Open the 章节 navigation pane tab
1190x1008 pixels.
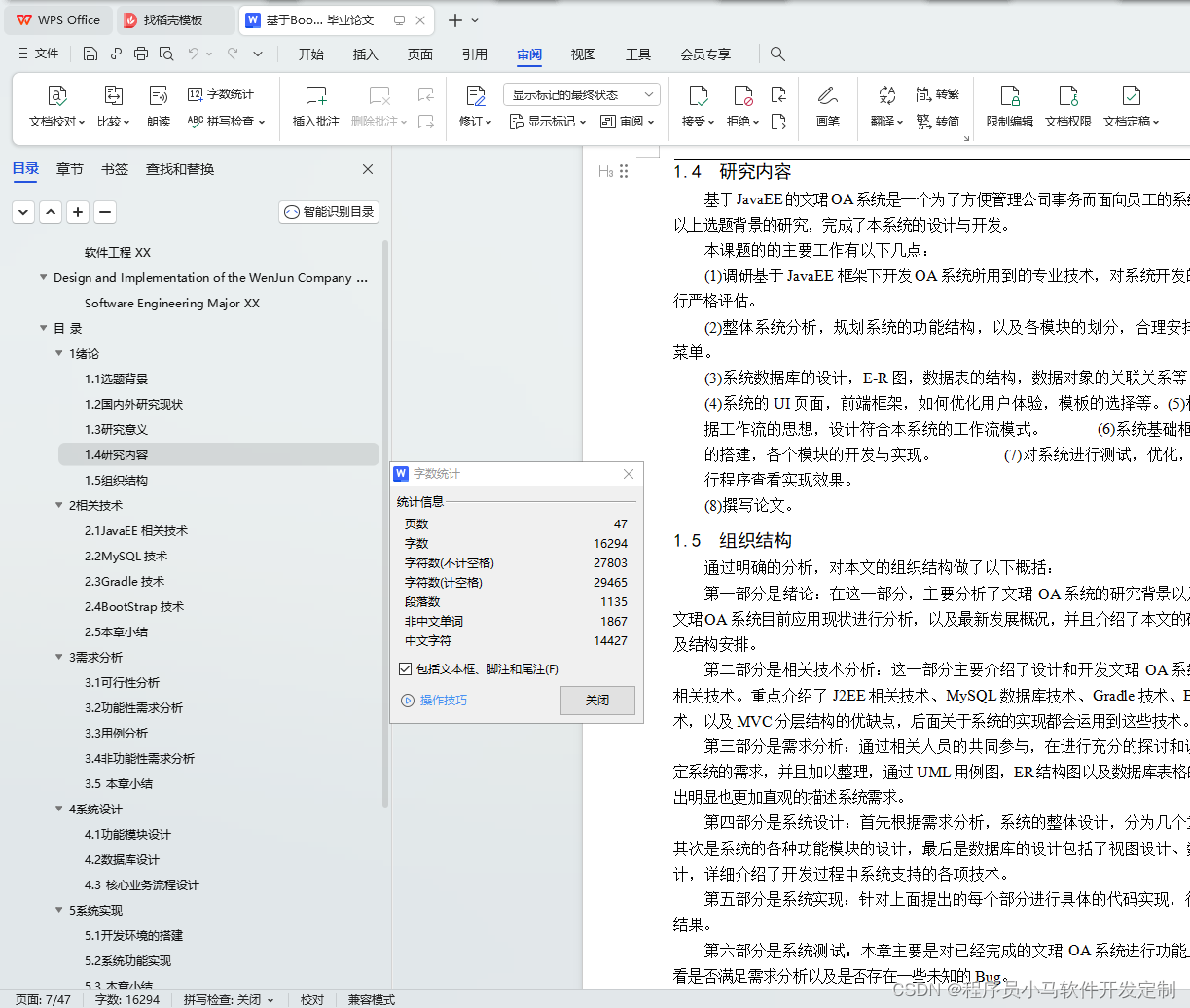pos(69,168)
